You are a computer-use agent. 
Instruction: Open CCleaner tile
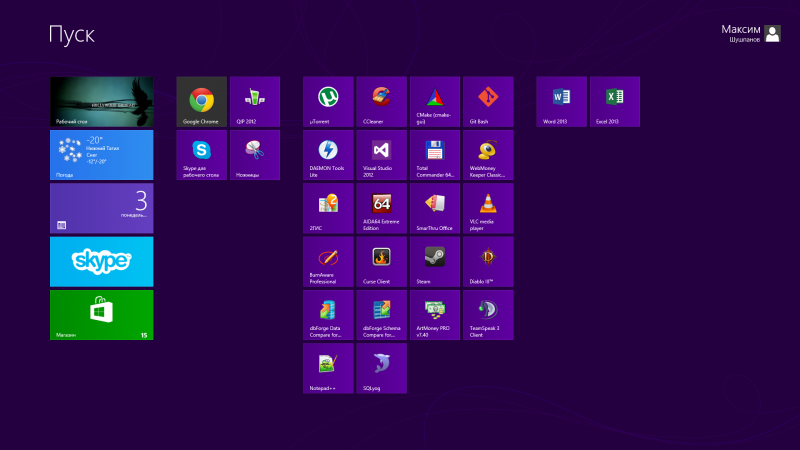point(382,102)
